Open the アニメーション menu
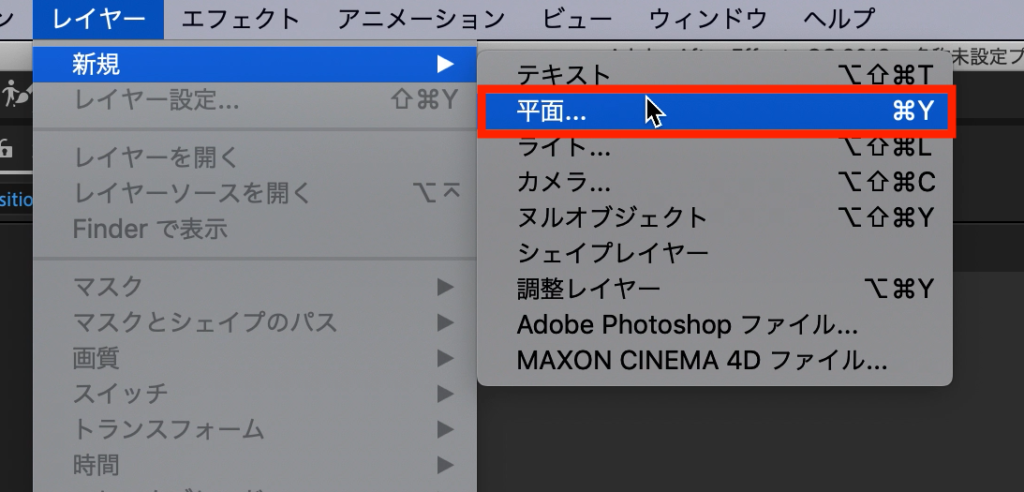Screen dimensions: 1024x492 pos(421,19)
